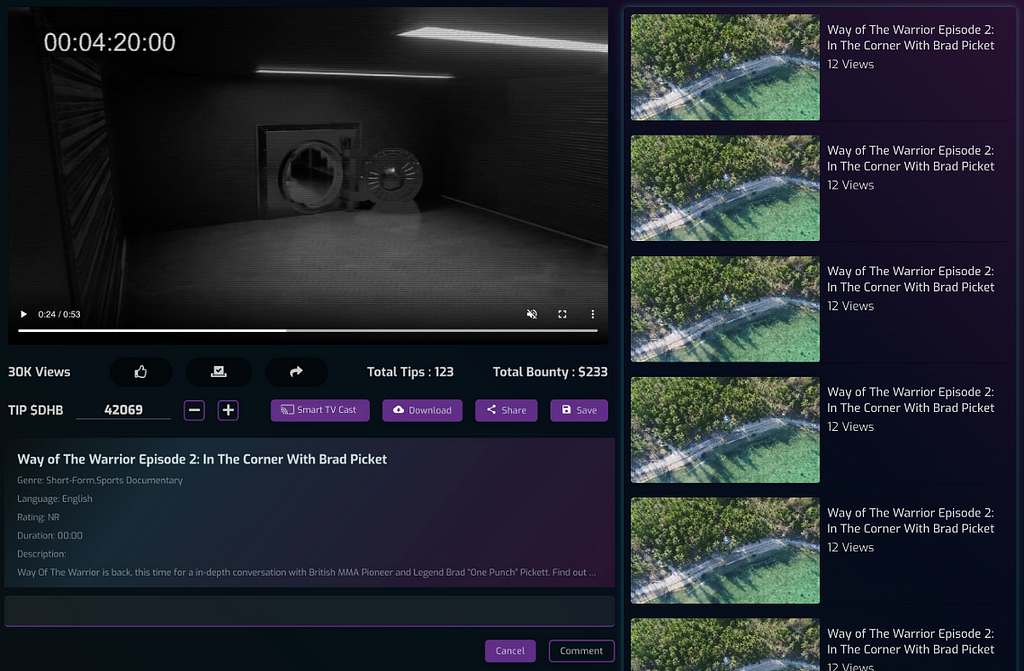Open the three-dot video options menu
The width and height of the screenshot is (1024, 671).
click(592, 314)
